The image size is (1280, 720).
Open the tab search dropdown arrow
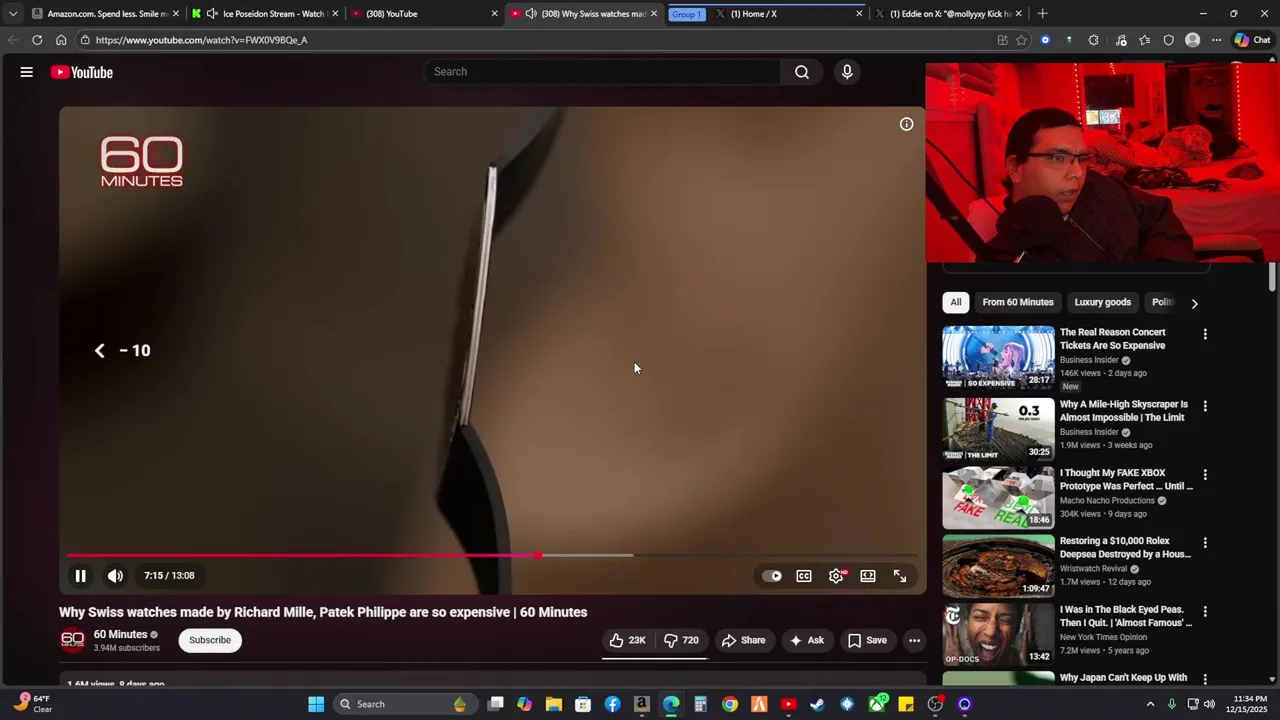tap(12, 14)
